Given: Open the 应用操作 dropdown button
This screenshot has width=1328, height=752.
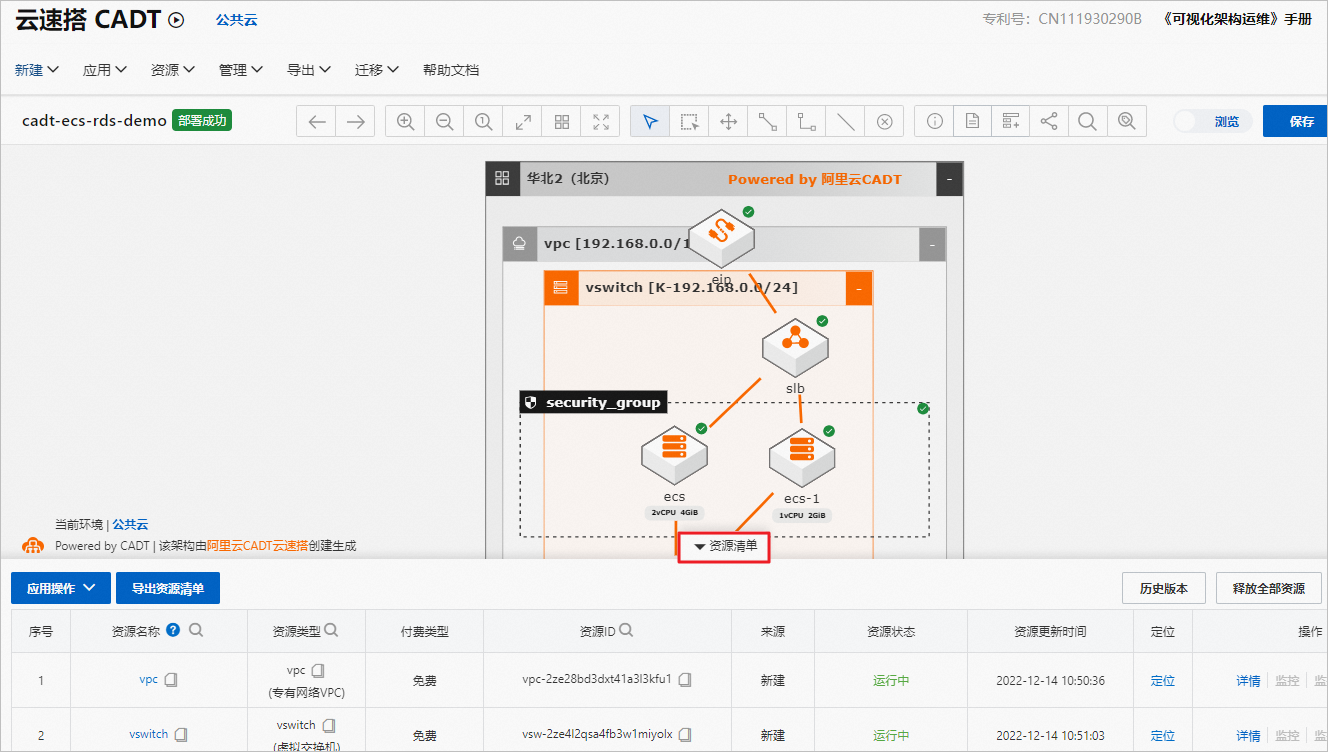Looking at the screenshot, I should click(60, 588).
